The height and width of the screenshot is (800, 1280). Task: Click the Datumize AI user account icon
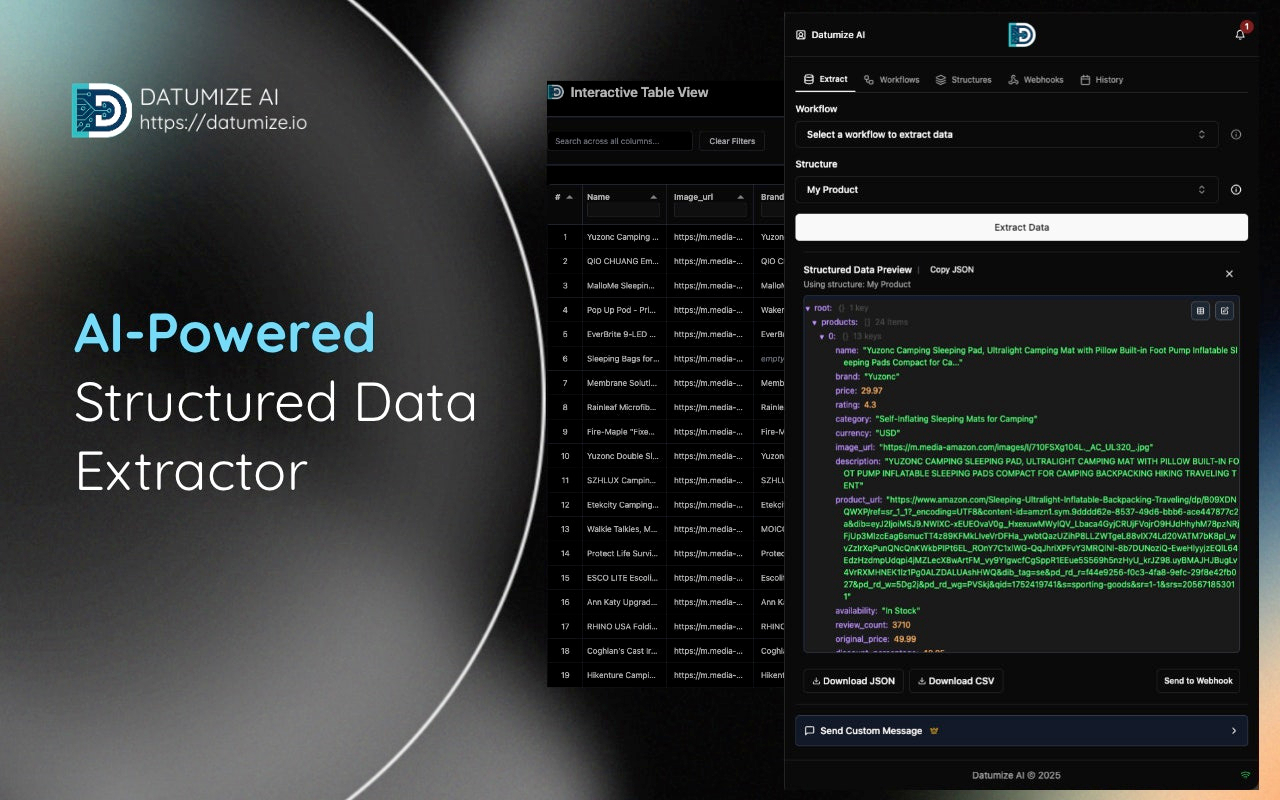pos(800,35)
